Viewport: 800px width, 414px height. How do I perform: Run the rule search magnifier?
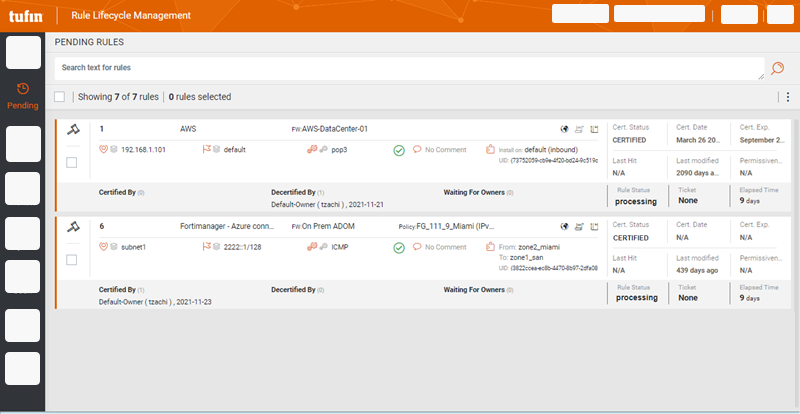pyautogui.click(x=777, y=68)
